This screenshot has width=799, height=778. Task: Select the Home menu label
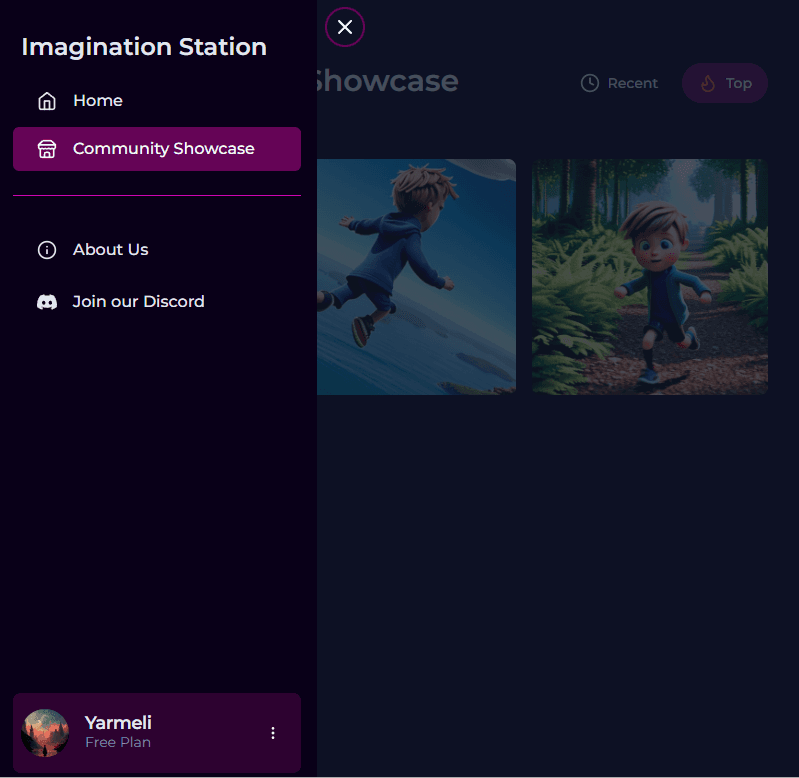(x=98, y=101)
